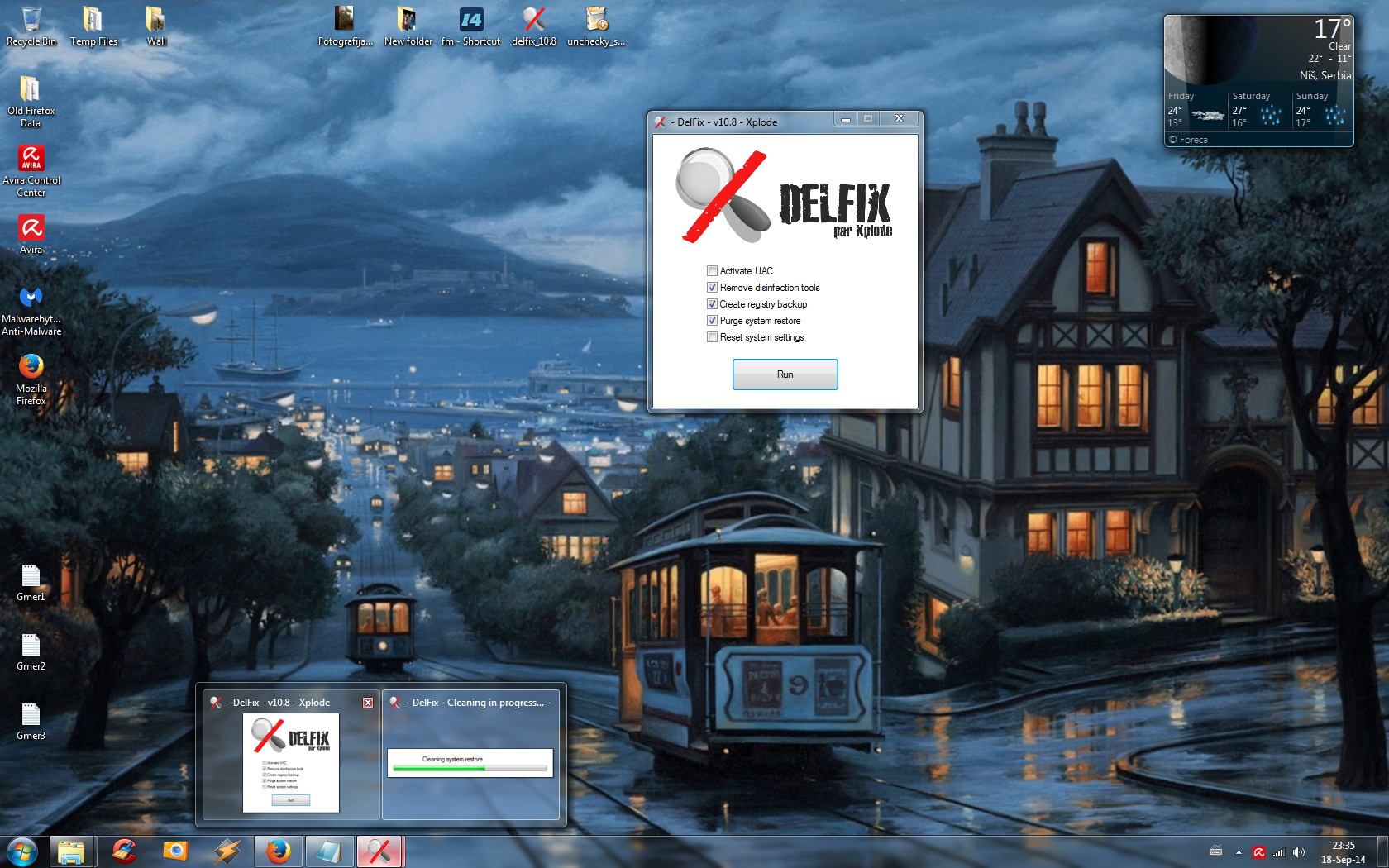Click the Sunday forecast in weather gadget
The width and height of the screenshot is (1389, 868).
[1321, 109]
